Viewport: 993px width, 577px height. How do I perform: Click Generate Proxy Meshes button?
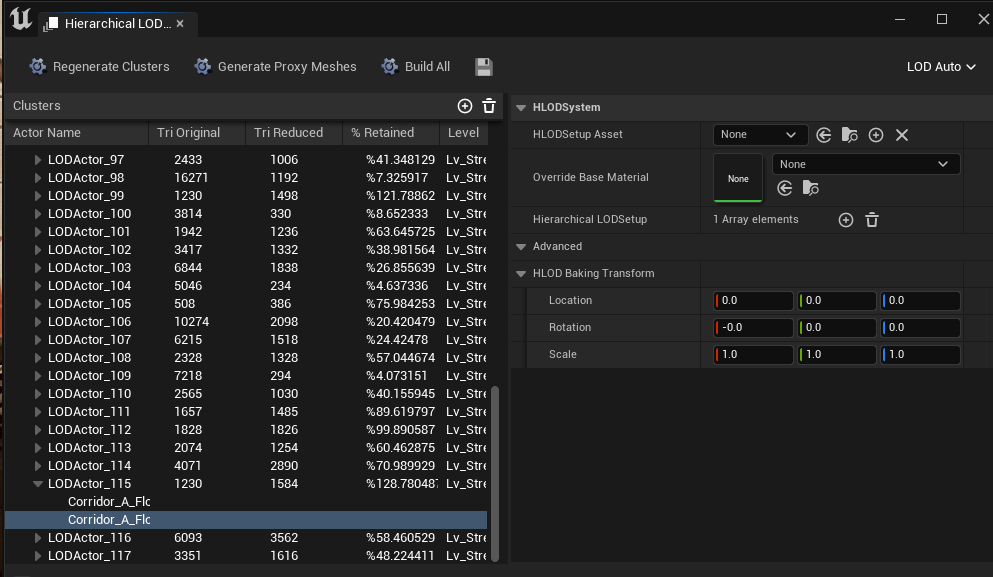click(x=275, y=67)
